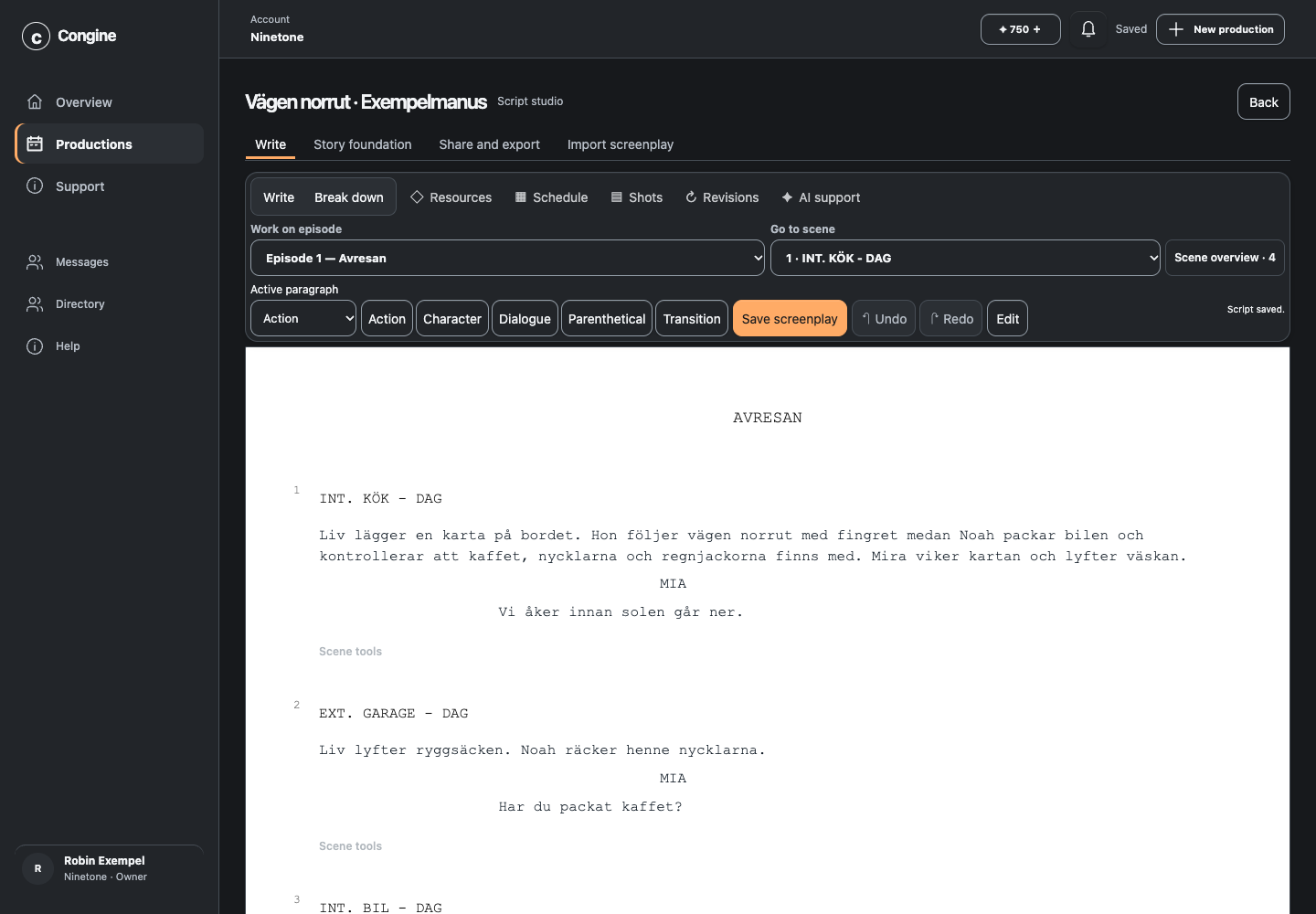Open Scene tools for scene 2
The width and height of the screenshot is (1316, 914).
[350, 846]
